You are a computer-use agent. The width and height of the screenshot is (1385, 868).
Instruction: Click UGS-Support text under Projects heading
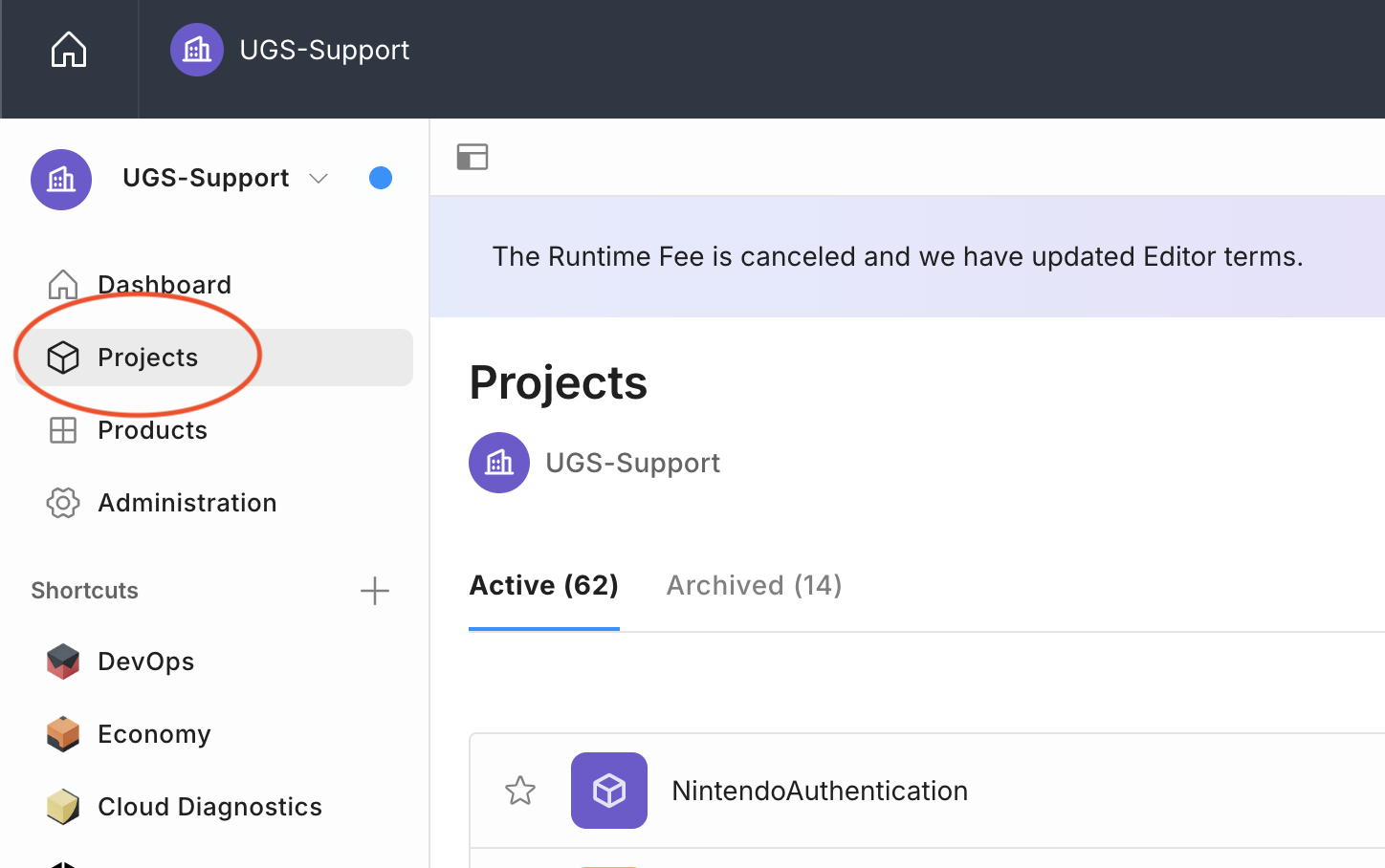point(632,463)
